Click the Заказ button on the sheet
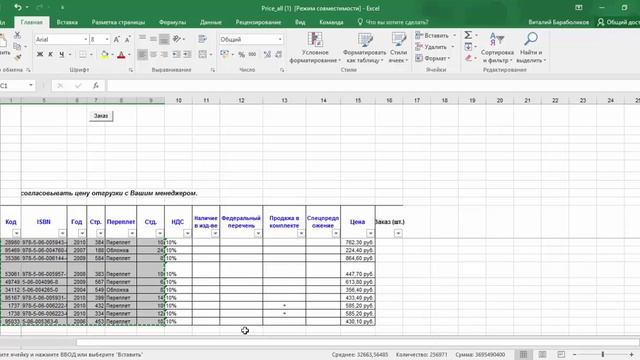 101,116
